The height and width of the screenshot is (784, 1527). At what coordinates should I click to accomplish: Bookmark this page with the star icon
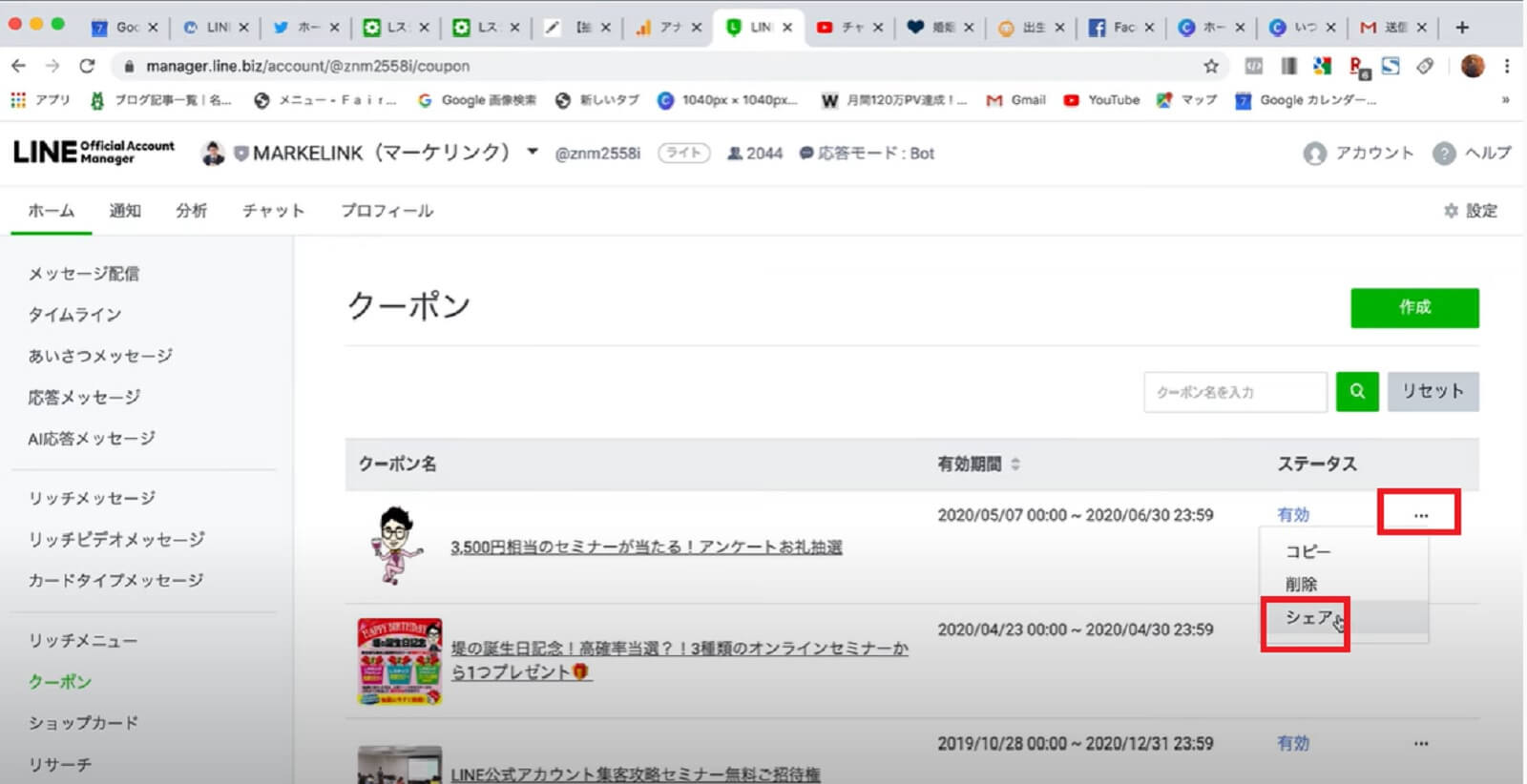tap(1211, 66)
